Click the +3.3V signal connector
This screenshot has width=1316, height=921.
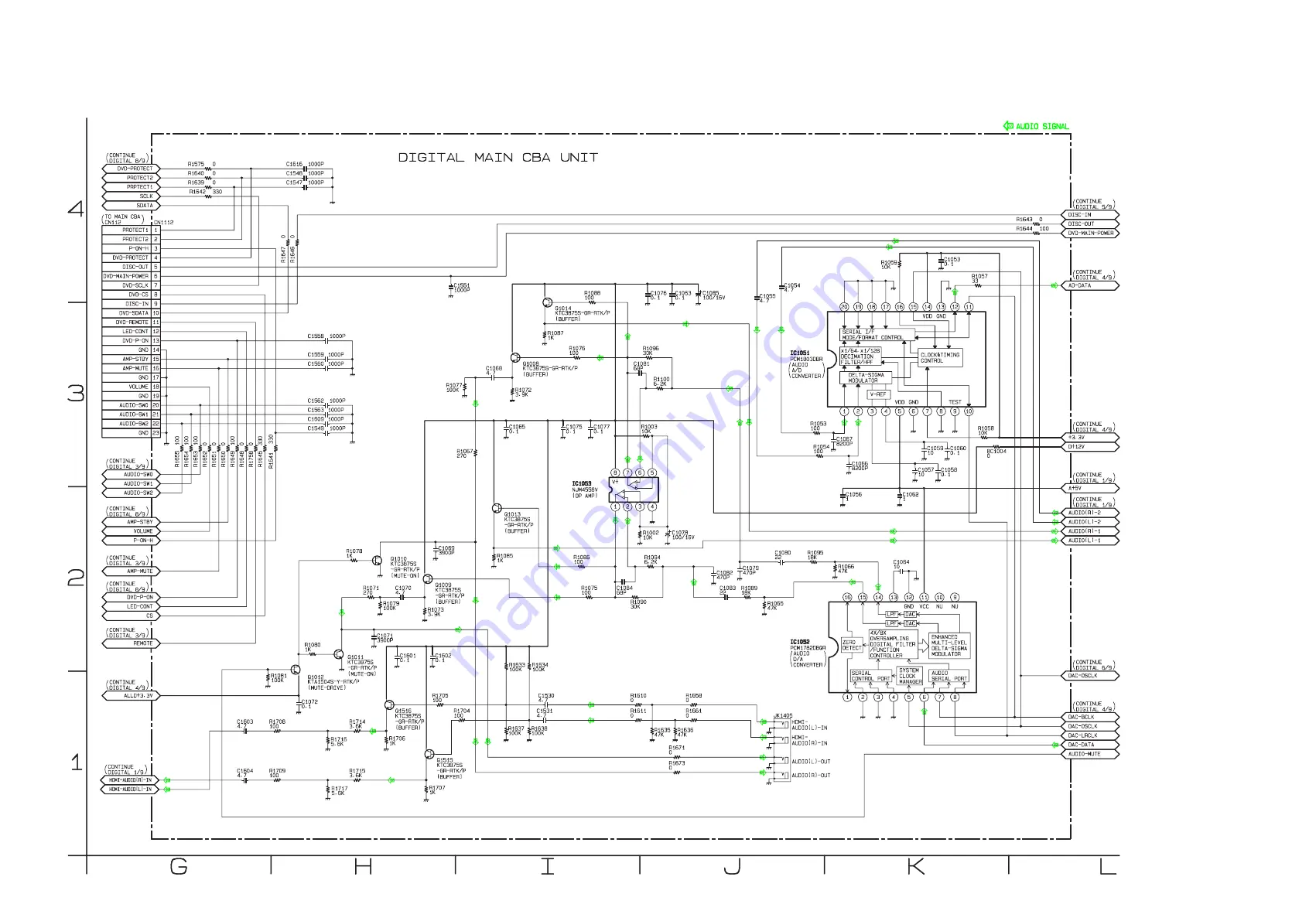coord(1089,438)
